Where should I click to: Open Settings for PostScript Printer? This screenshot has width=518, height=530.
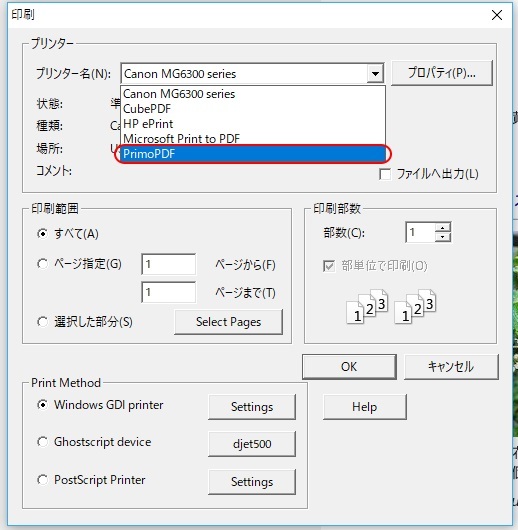(252, 482)
